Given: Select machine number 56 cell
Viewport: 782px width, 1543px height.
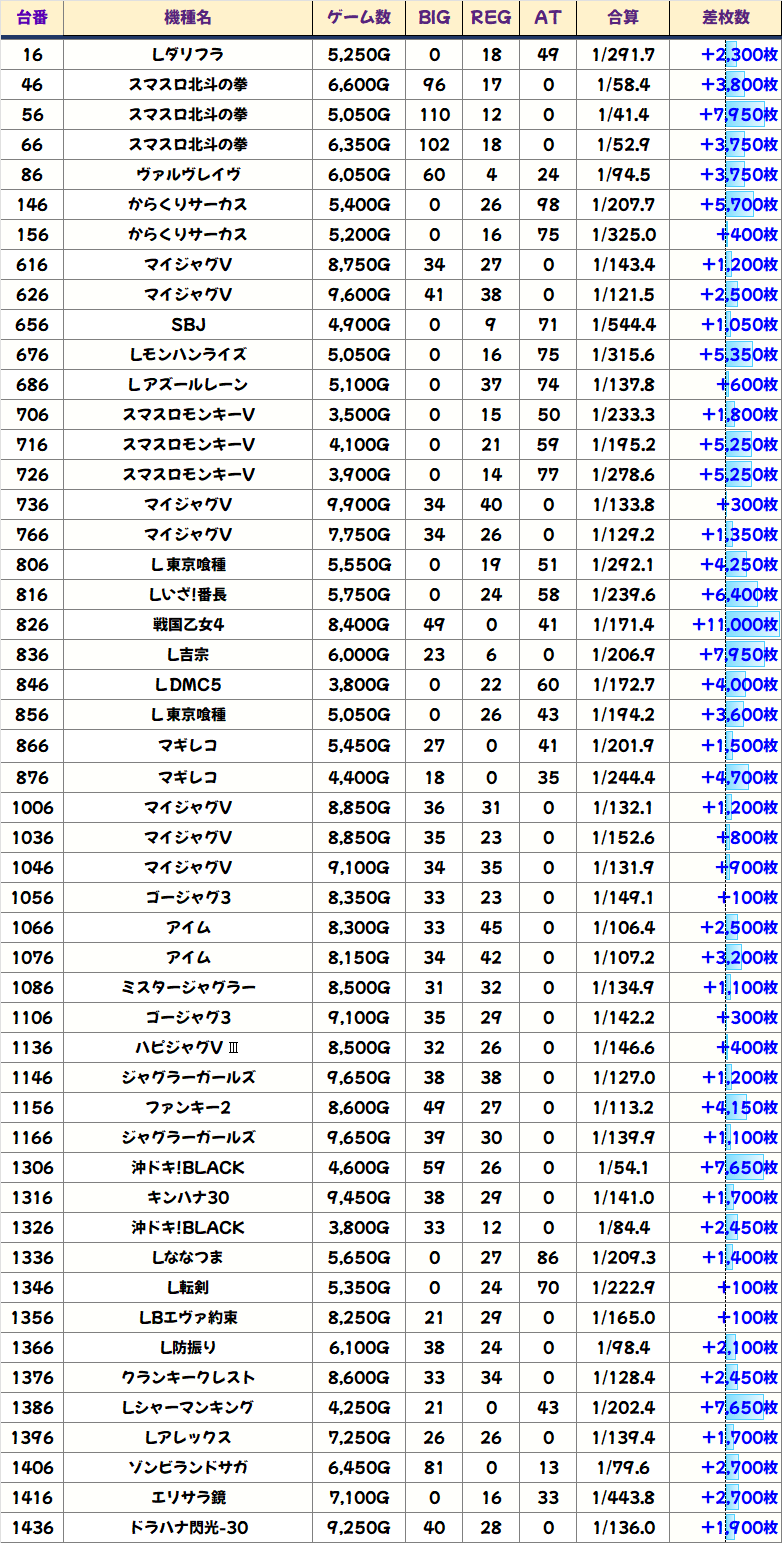Looking at the screenshot, I should click(x=31, y=115).
